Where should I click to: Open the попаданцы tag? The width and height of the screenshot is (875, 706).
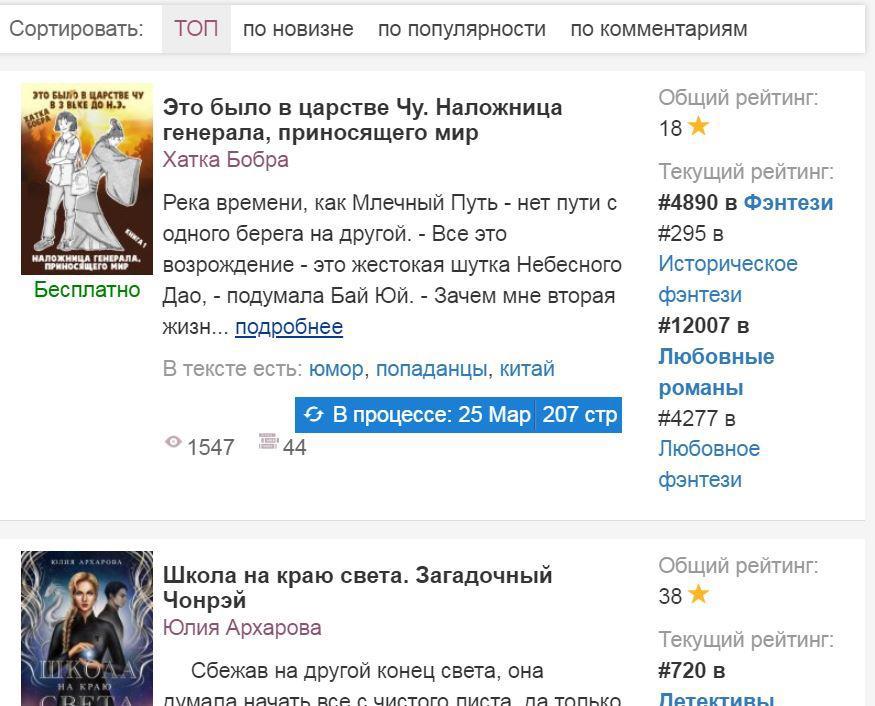tap(432, 369)
